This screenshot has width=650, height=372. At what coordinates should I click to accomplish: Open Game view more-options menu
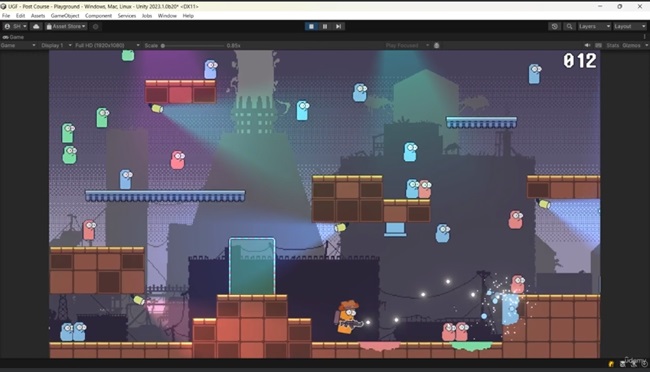click(645, 37)
